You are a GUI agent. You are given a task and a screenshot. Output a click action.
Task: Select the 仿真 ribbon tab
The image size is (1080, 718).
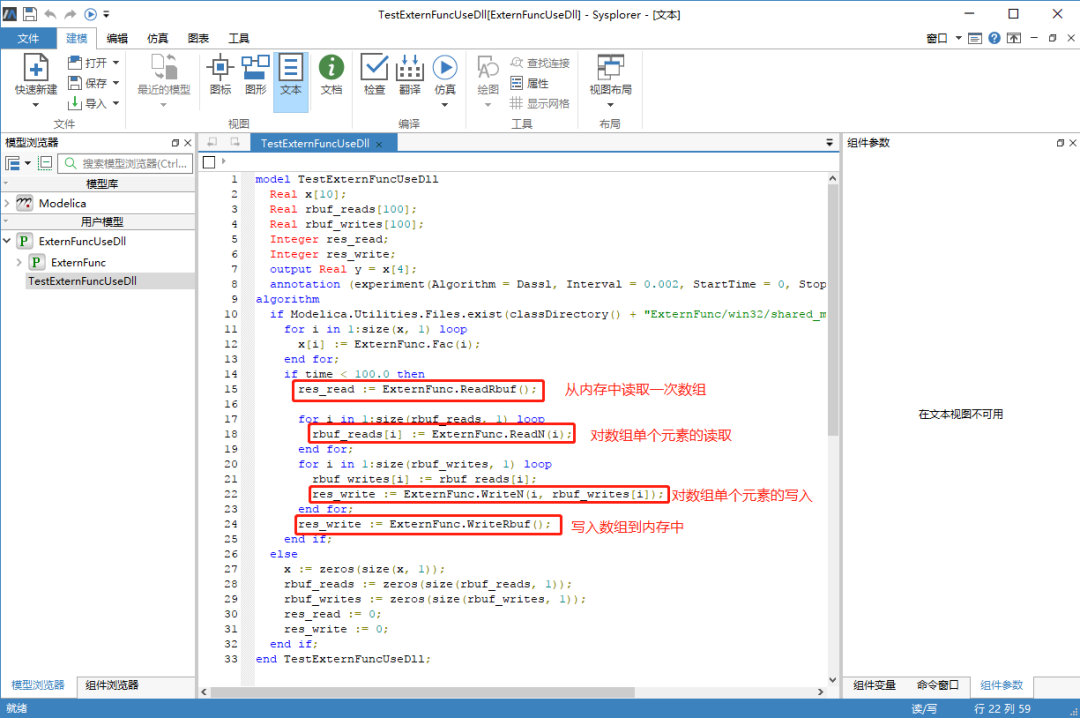[158, 38]
